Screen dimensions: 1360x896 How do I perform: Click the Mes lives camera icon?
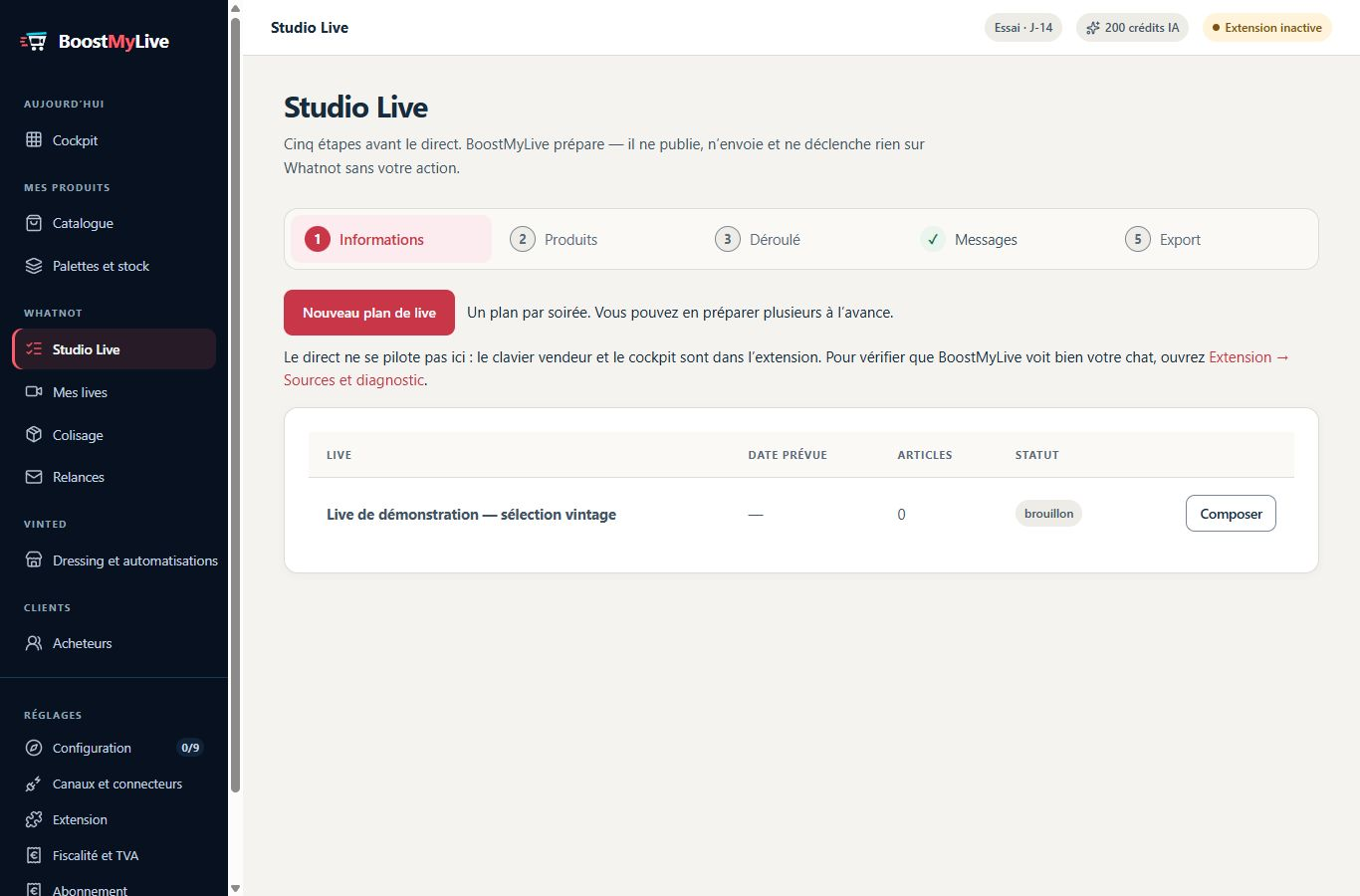point(34,392)
